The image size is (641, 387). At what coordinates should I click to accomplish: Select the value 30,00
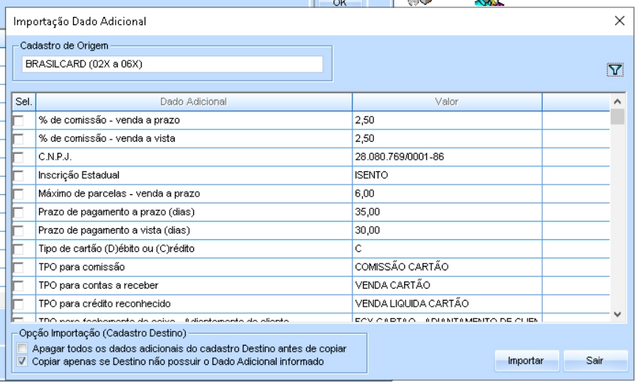click(367, 230)
